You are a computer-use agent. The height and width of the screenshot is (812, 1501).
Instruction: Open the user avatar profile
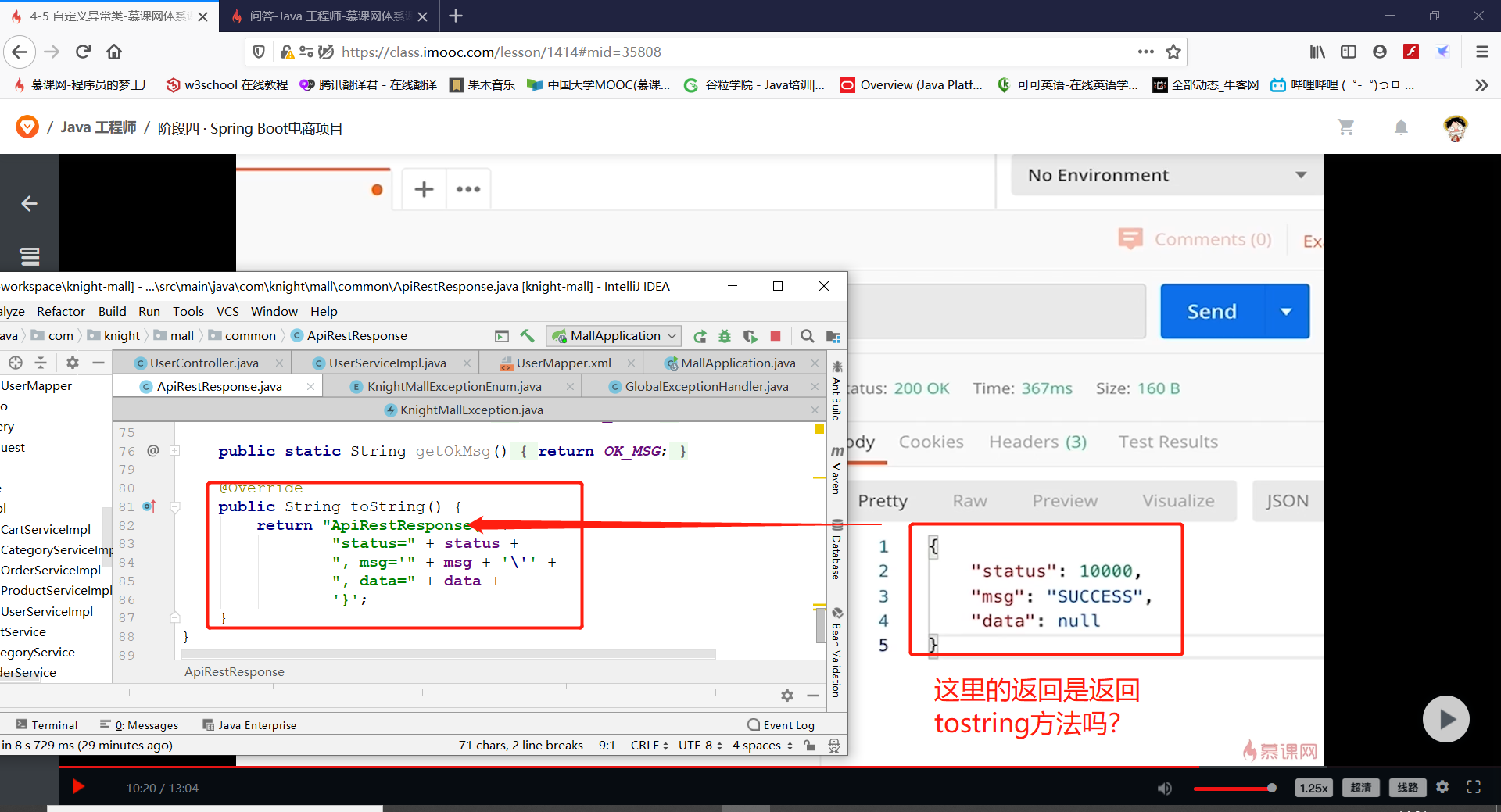click(x=1456, y=127)
